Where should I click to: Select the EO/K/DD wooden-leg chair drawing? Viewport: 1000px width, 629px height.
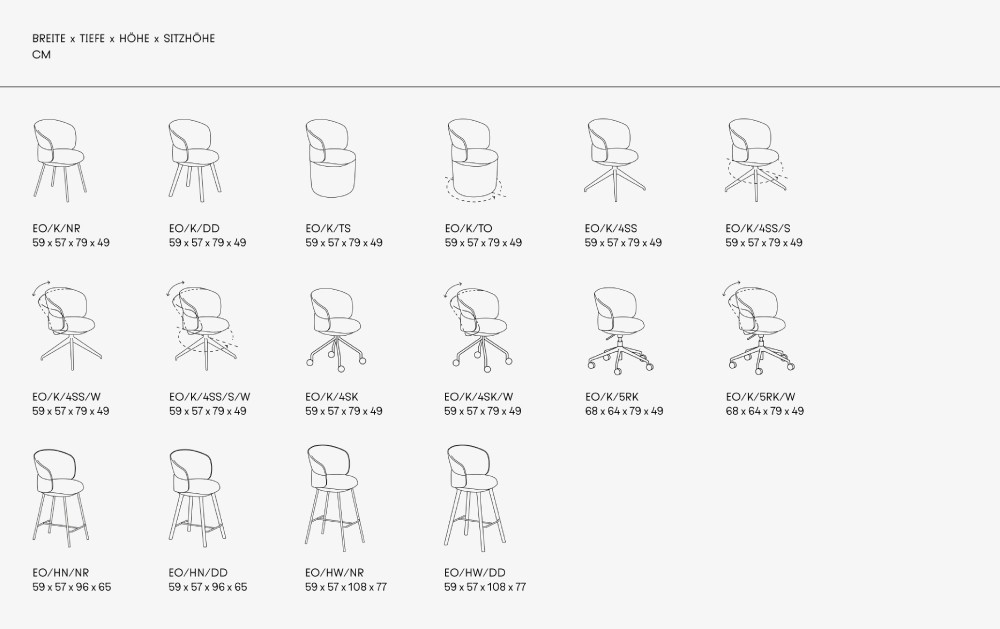coord(195,157)
